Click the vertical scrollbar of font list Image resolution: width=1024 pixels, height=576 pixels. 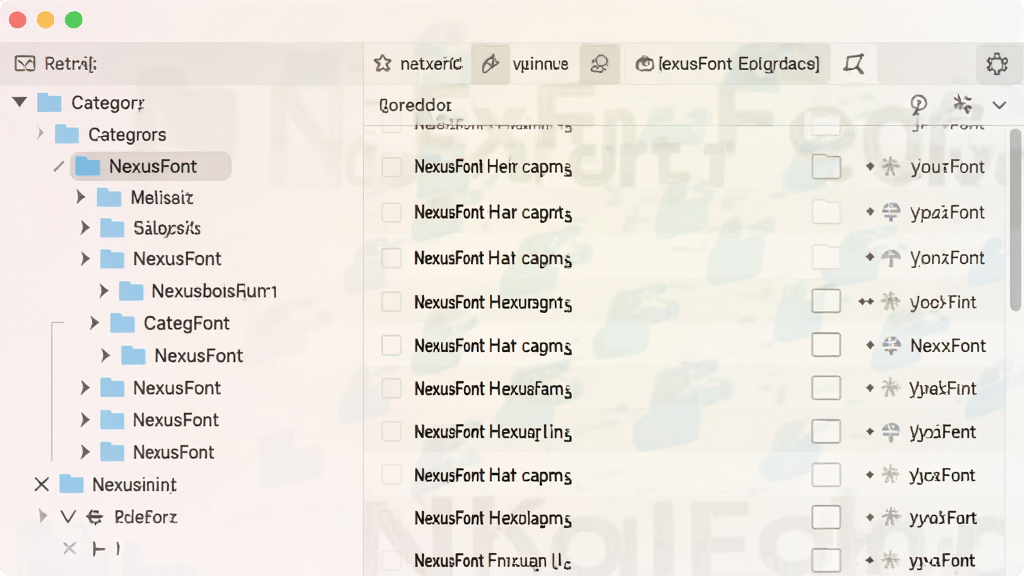point(1015,219)
